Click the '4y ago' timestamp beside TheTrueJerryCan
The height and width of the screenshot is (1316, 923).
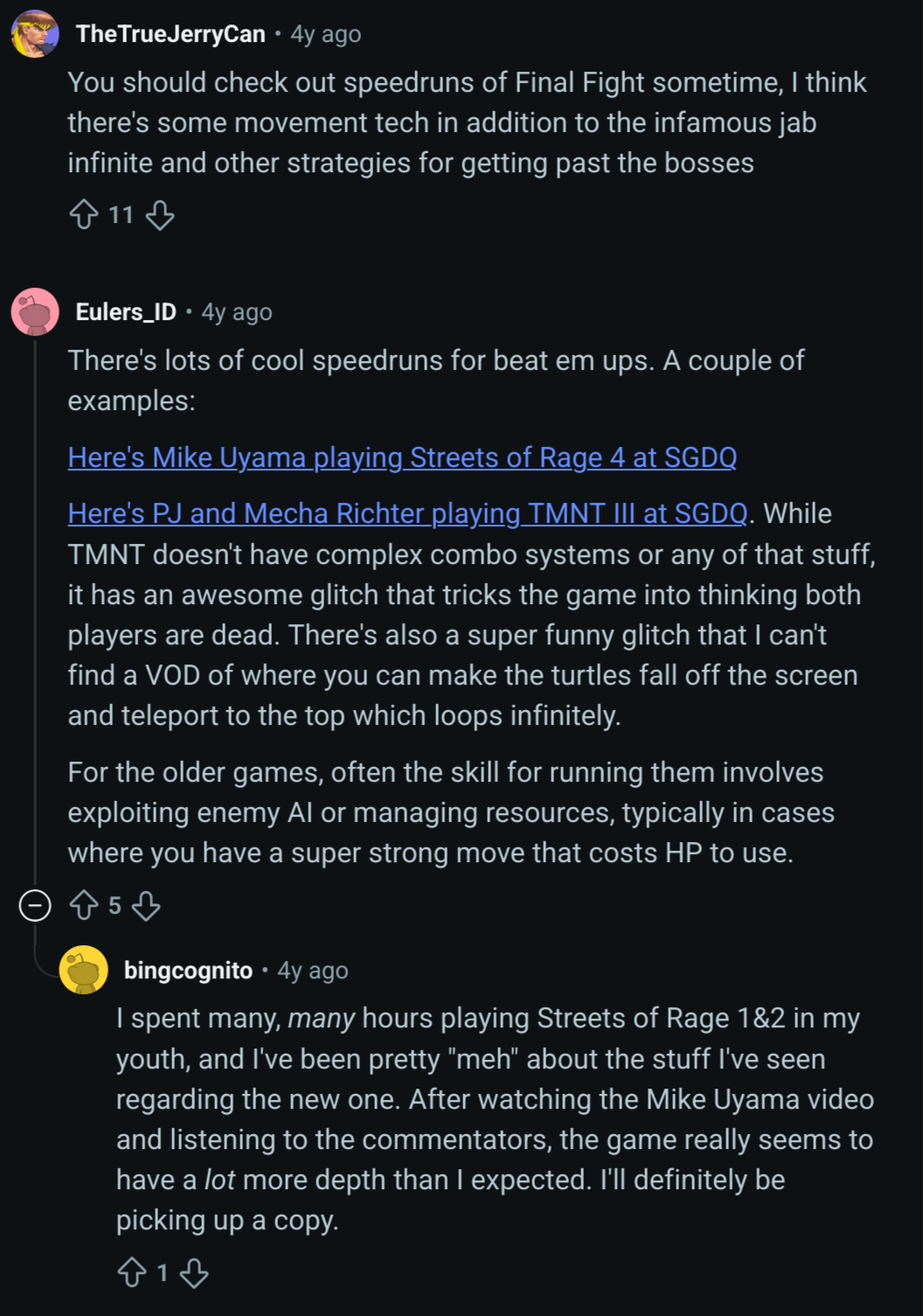(326, 34)
